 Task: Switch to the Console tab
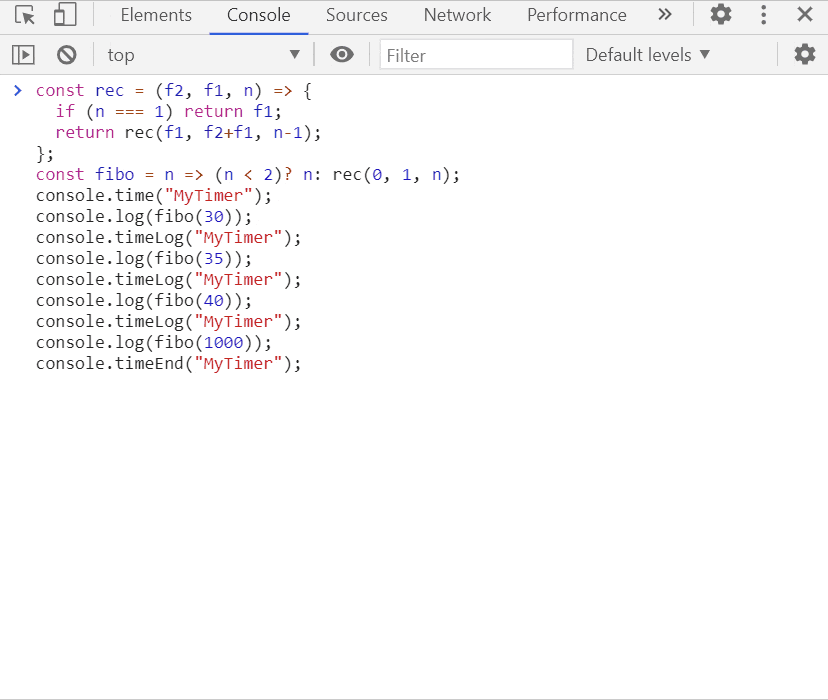[x=258, y=15]
